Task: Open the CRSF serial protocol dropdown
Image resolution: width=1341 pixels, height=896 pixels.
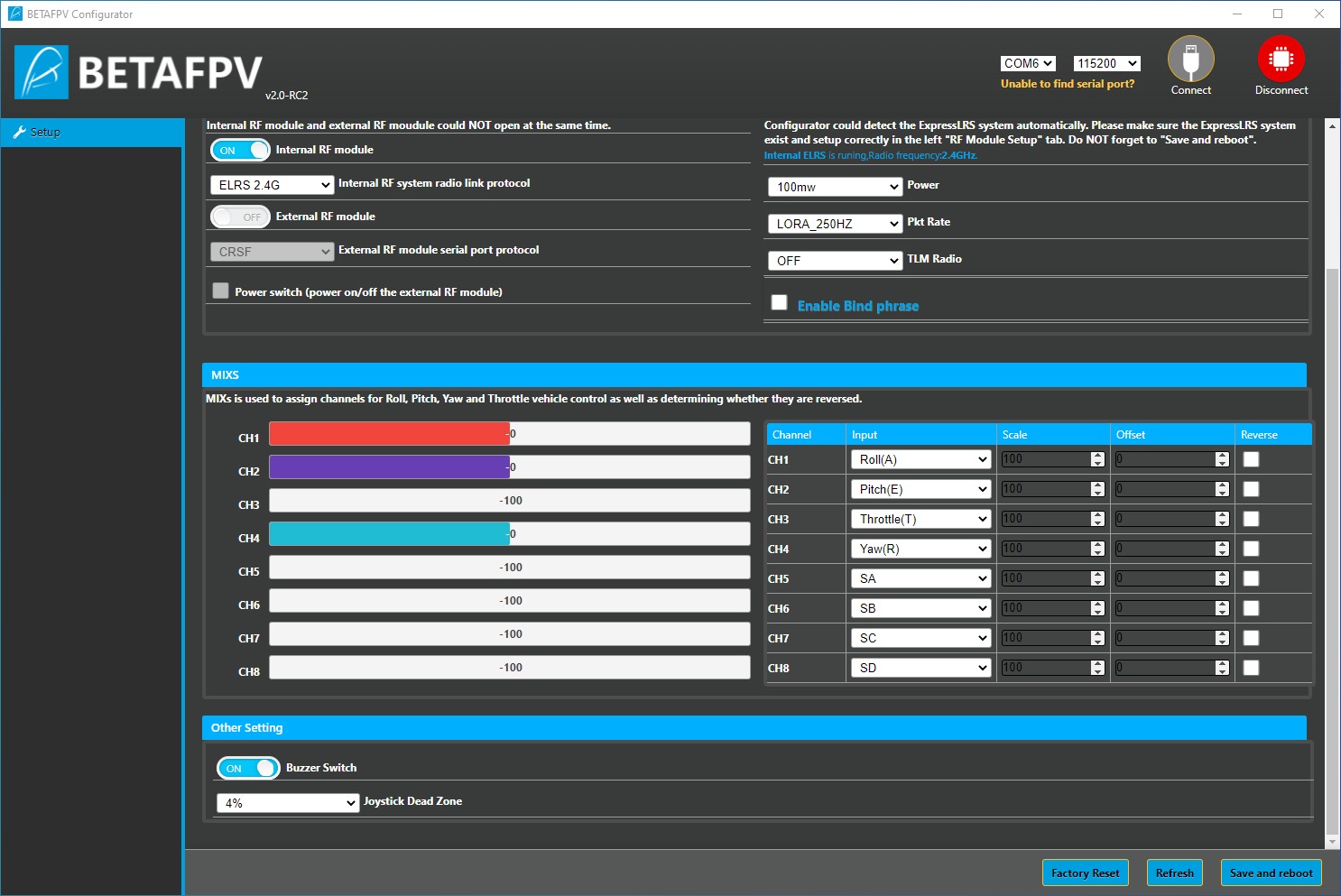Action: pos(273,251)
